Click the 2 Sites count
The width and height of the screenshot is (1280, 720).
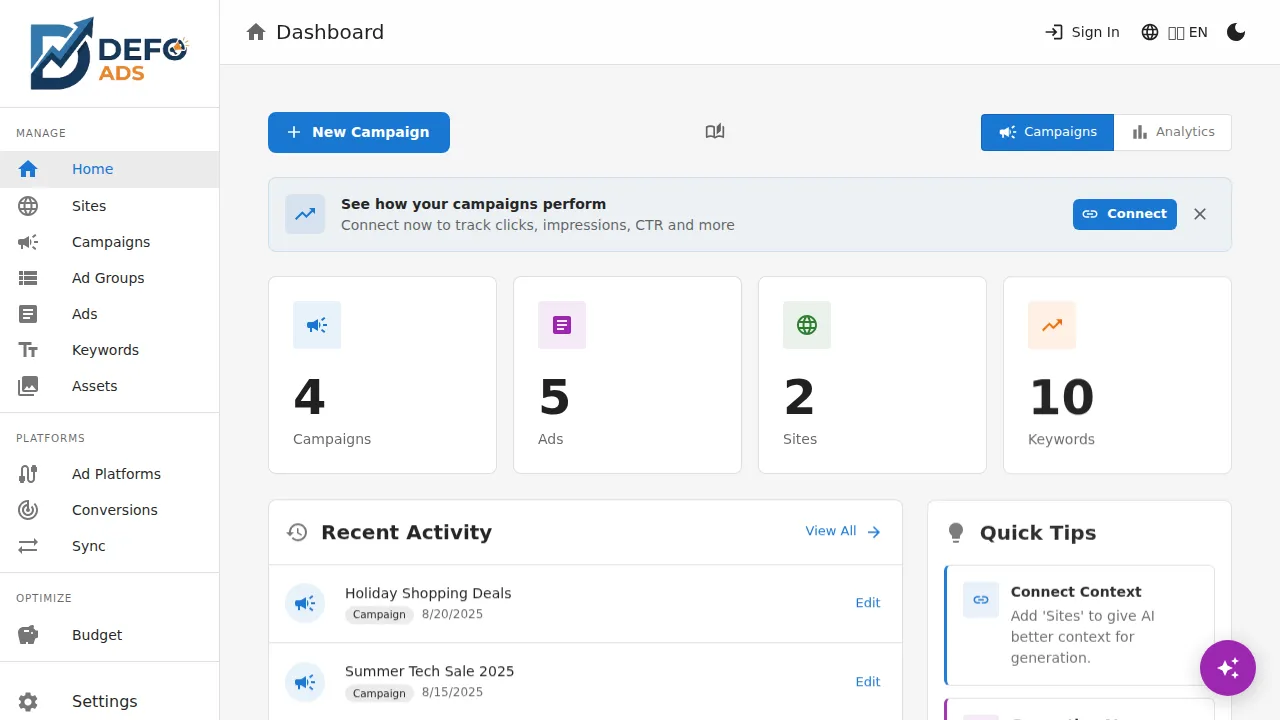799,398
